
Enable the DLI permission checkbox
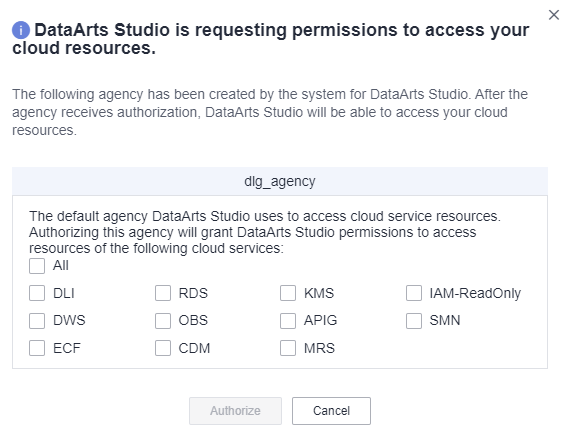(37, 293)
